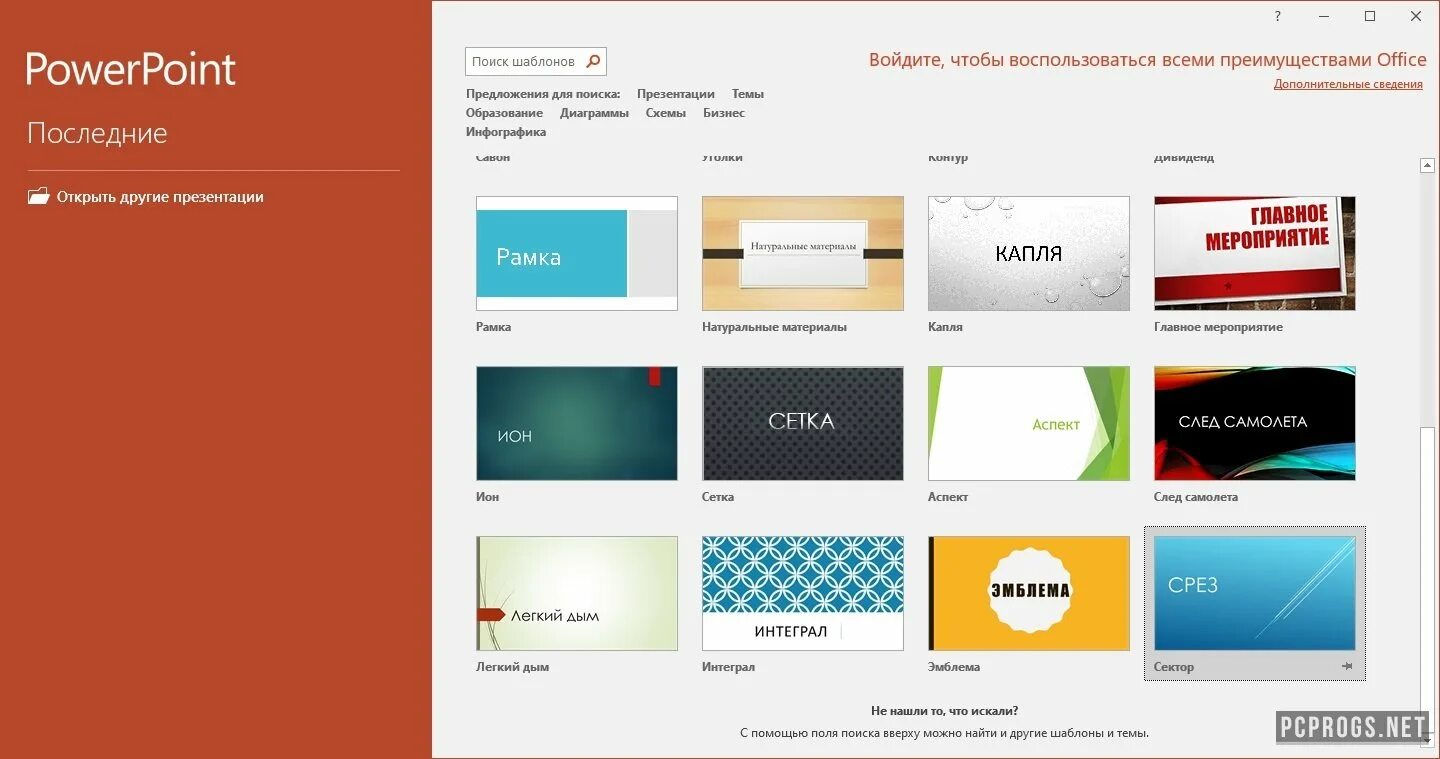
Task: Click the Ион caption text
Action: (488, 497)
